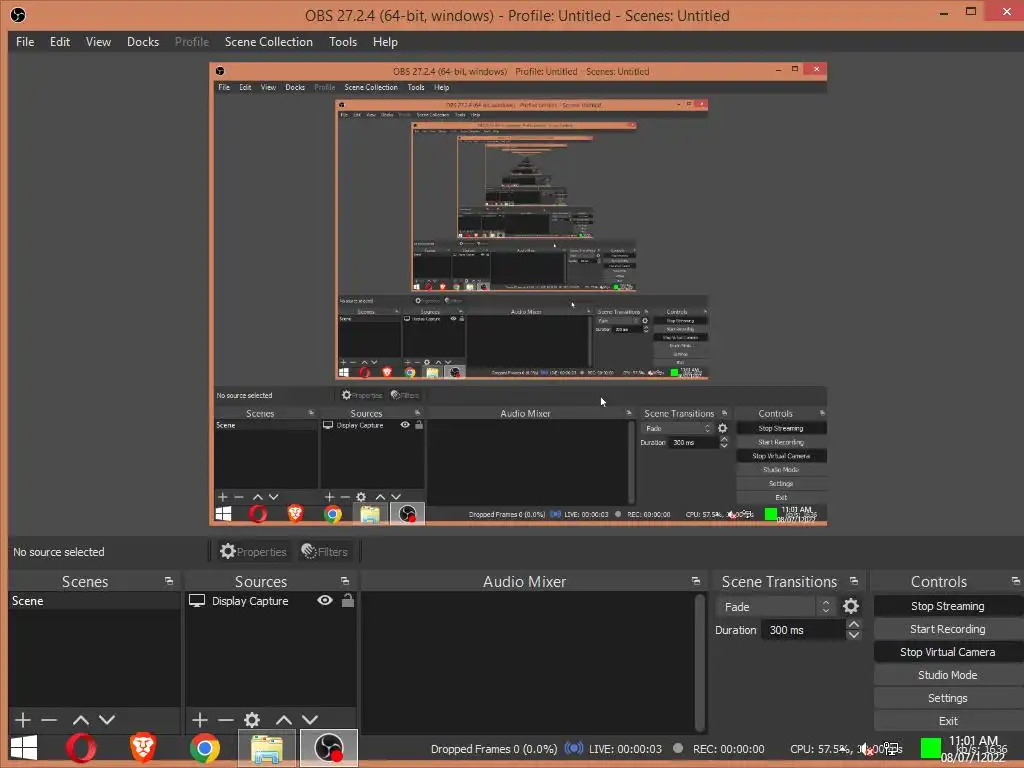Click Stop Virtual Camera button

point(948,652)
